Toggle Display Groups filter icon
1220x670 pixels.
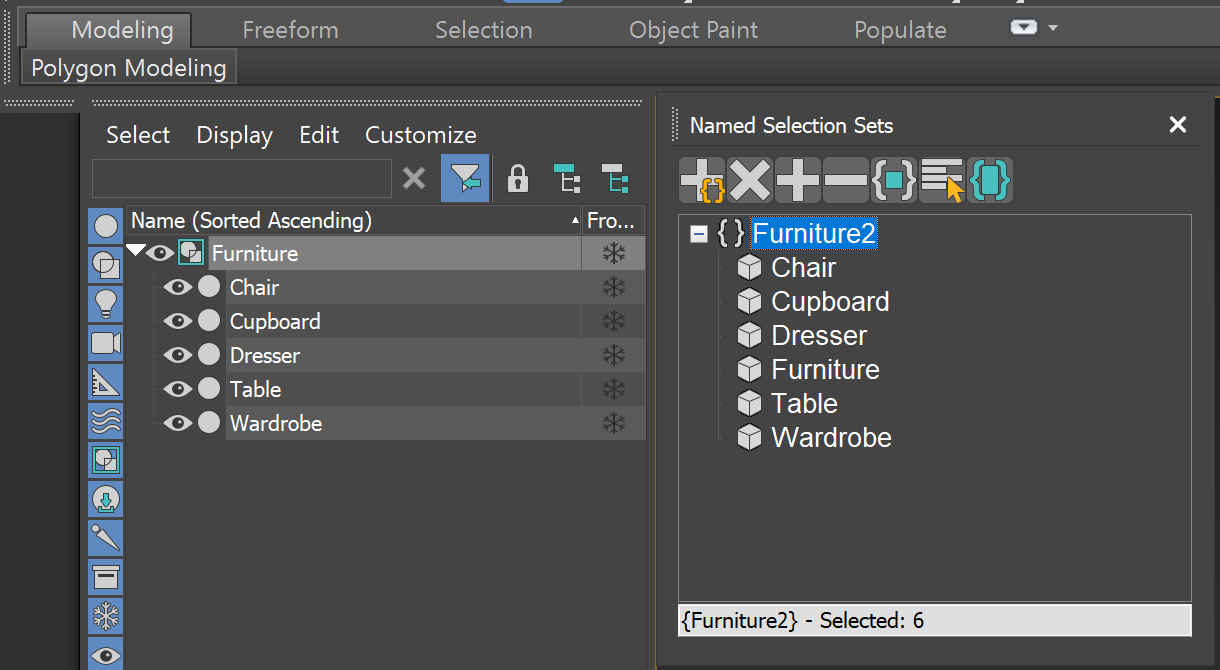coord(106,460)
